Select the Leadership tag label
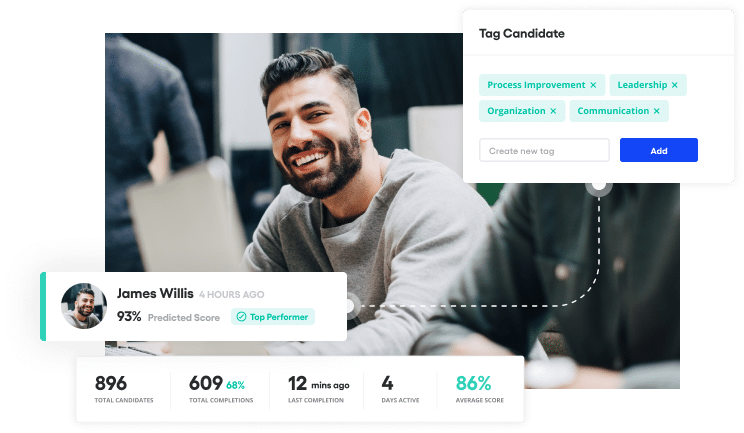Image resolution: width=744 pixels, height=433 pixels. (642, 85)
